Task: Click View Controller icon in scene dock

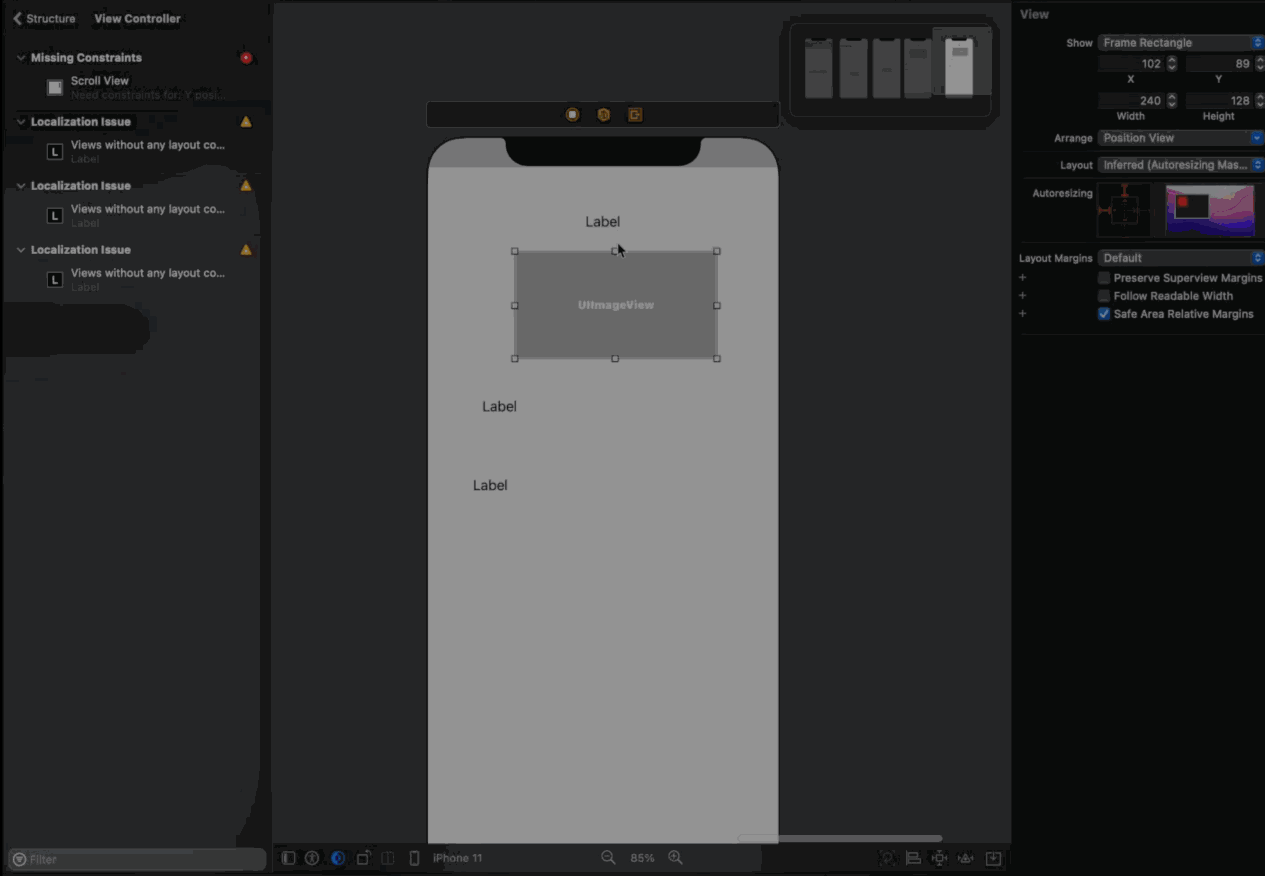Action: tap(573, 115)
